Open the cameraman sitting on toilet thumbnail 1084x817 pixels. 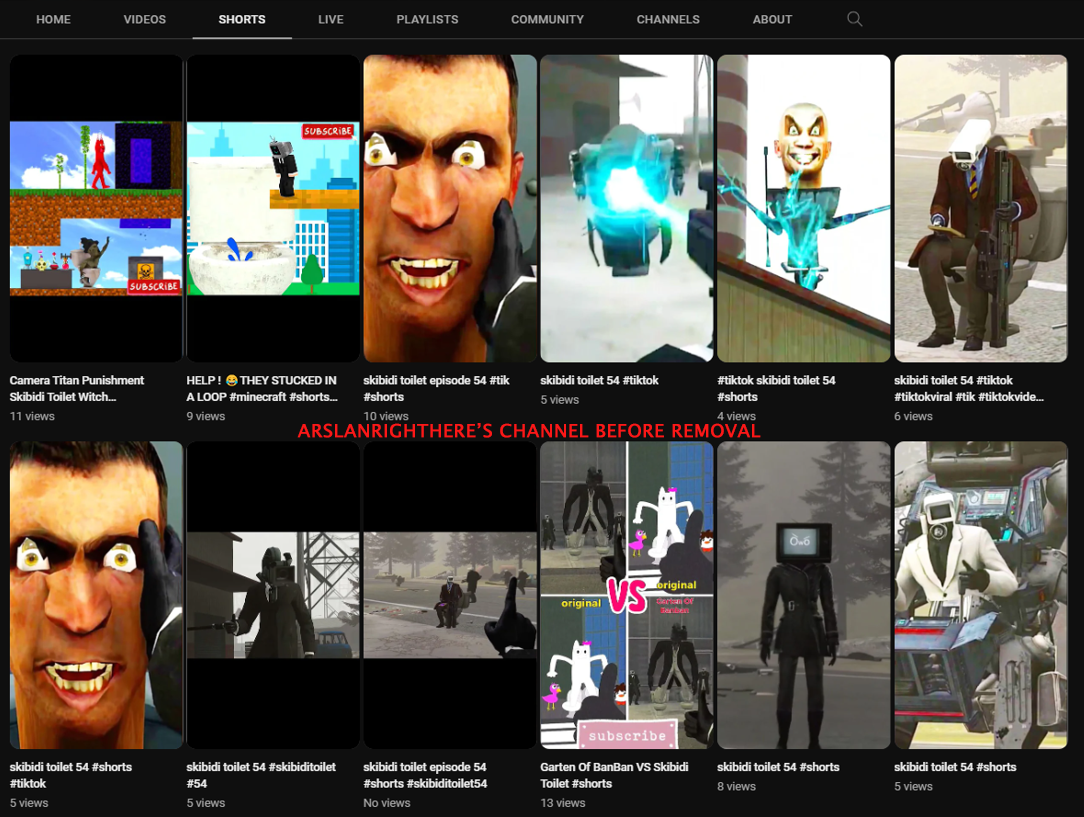(981, 208)
